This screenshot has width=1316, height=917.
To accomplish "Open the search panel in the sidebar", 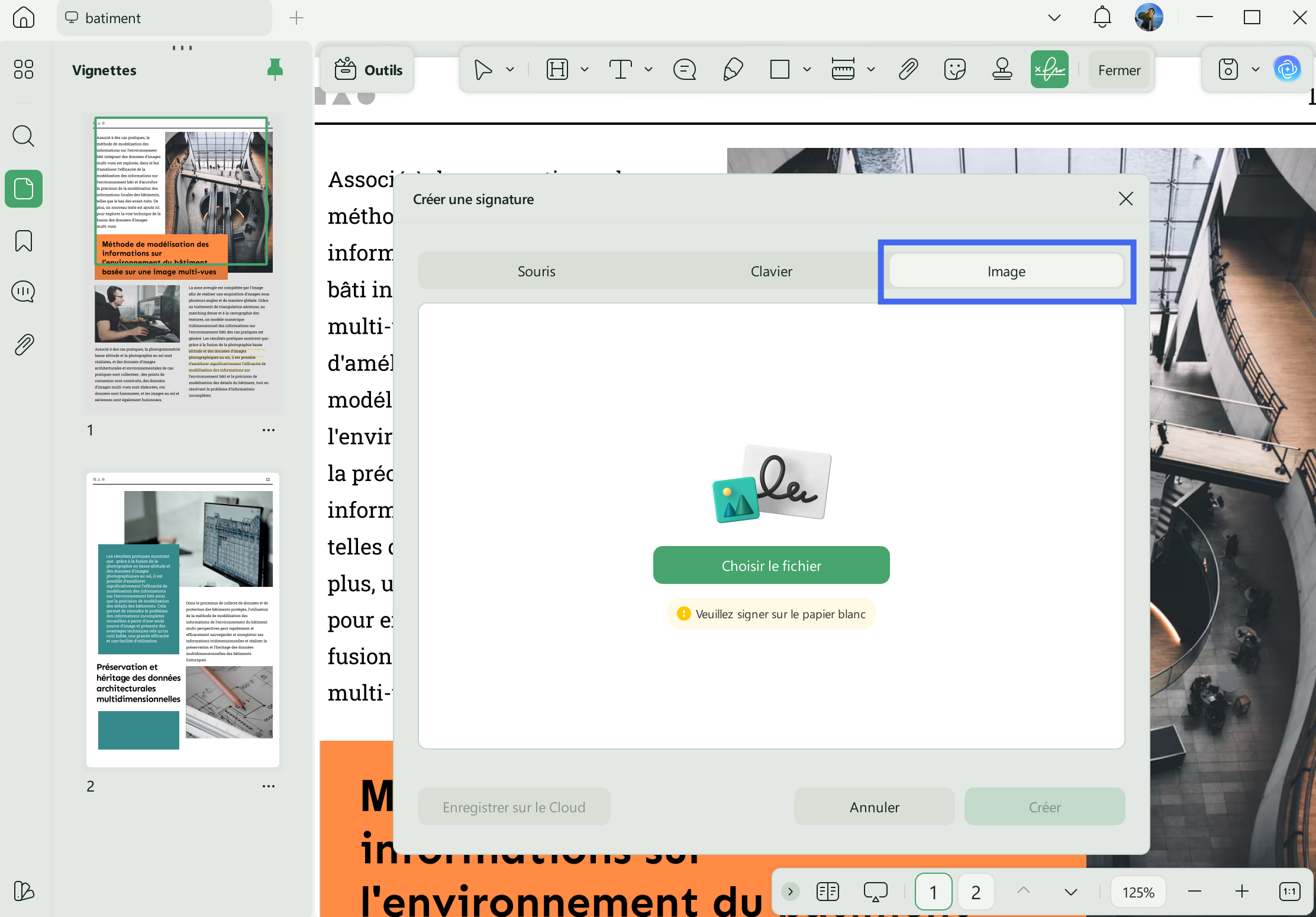I will click(x=24, y=136).
